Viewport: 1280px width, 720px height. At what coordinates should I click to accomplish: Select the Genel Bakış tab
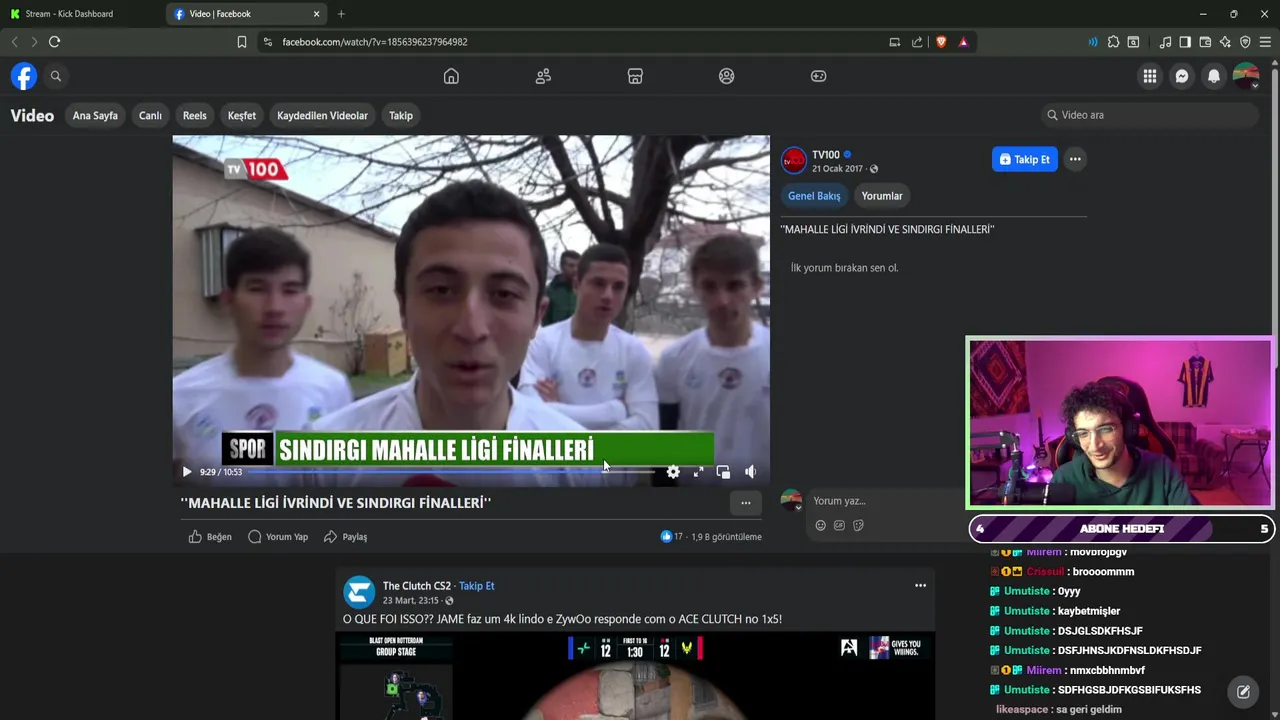pos(814,196)
